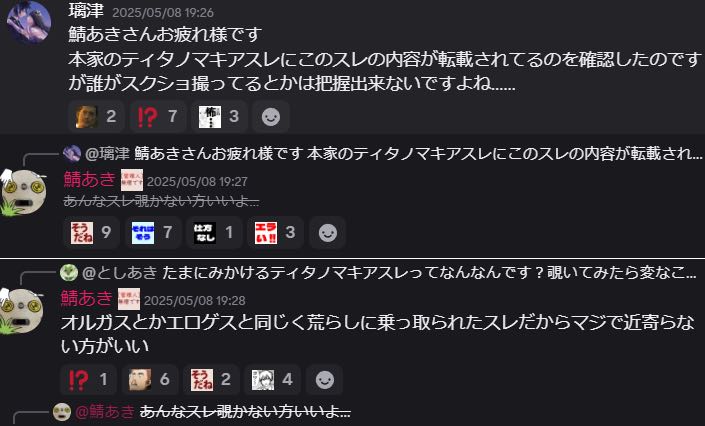Screen dimensions: 705x426
Task: Jump to the quoted @鯖あき reply at bottom
Action: pos(202,411)
